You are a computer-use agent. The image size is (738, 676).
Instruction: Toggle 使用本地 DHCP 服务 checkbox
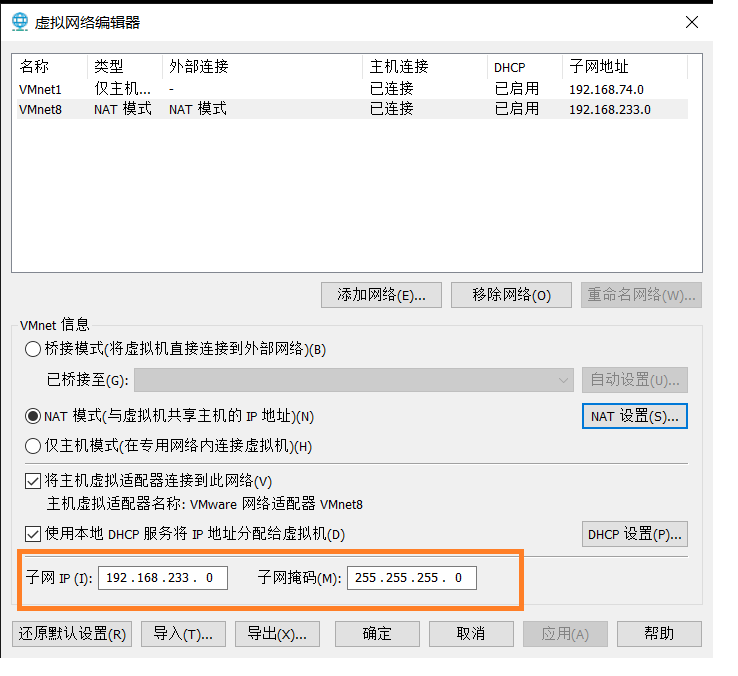(32, 534)
